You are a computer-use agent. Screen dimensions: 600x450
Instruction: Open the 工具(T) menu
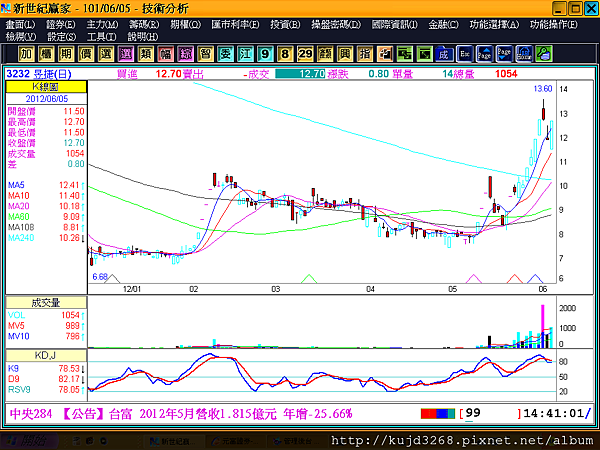(x=101, y=37)
